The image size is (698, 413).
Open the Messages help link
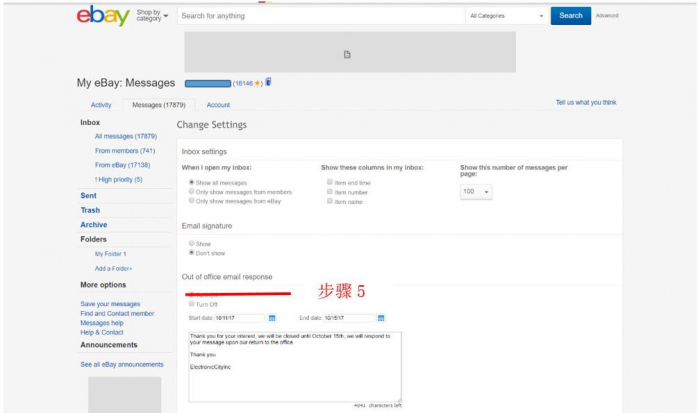pyautogui.click(x=102, y=323)
